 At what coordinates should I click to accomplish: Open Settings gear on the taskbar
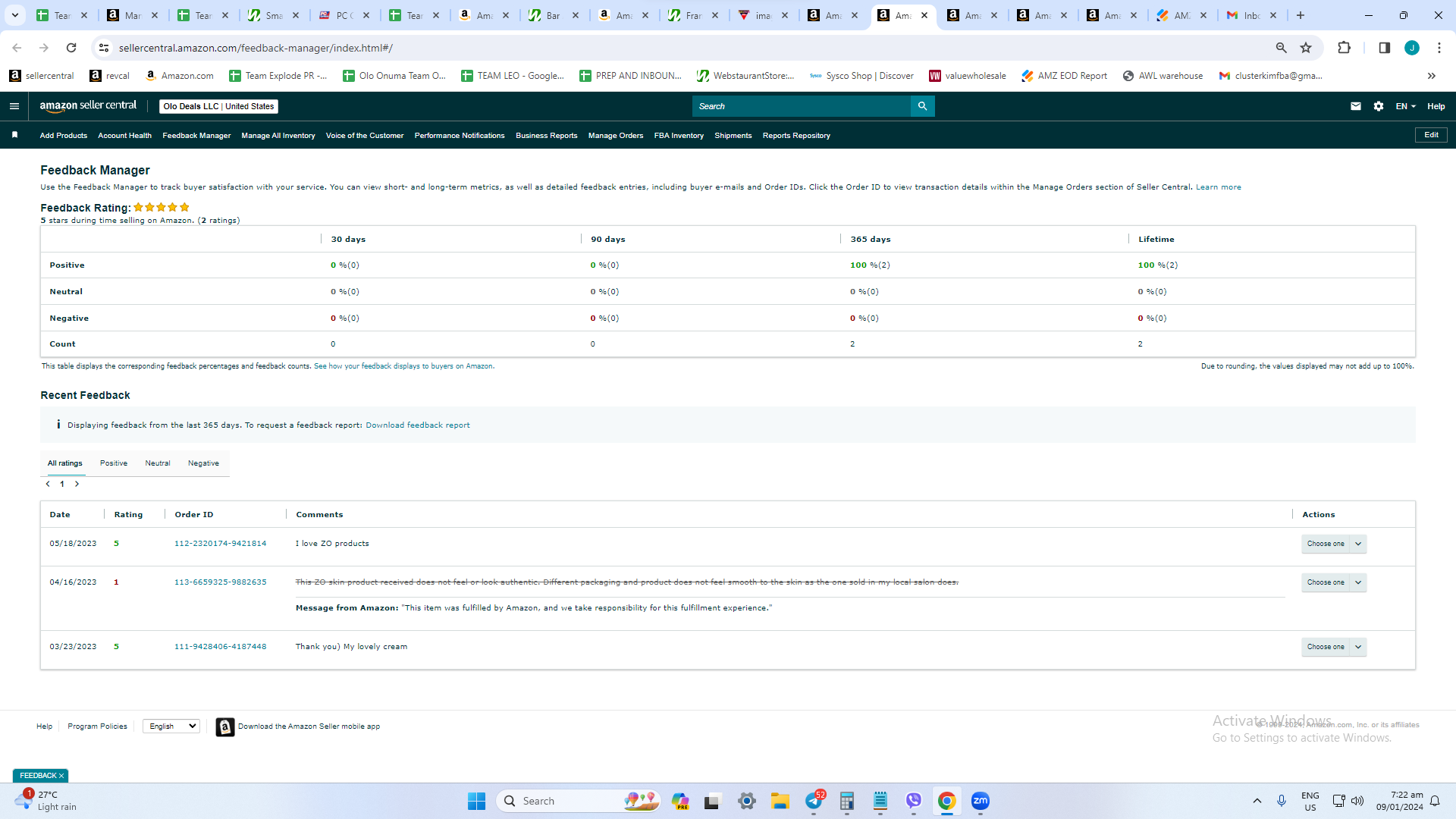[x=747, y=801]
